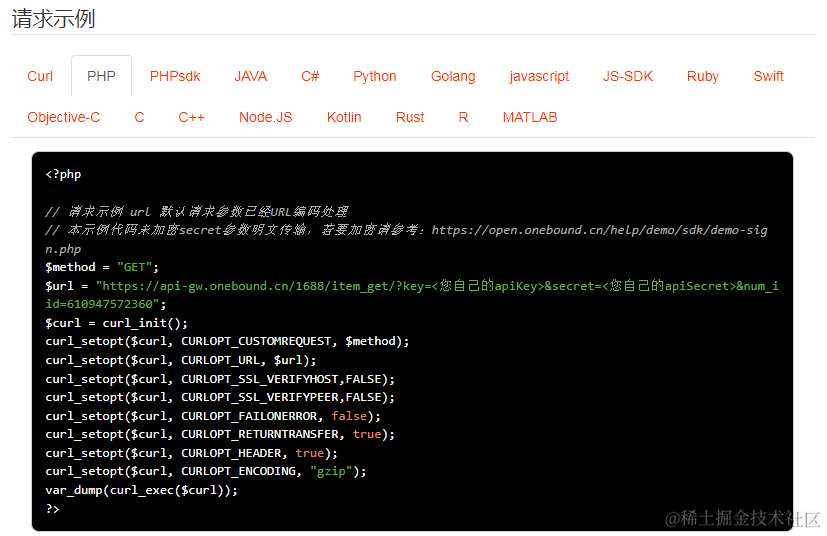Select the PHP tab
This screenshot has height=536, width=827.
coord(101,76)
